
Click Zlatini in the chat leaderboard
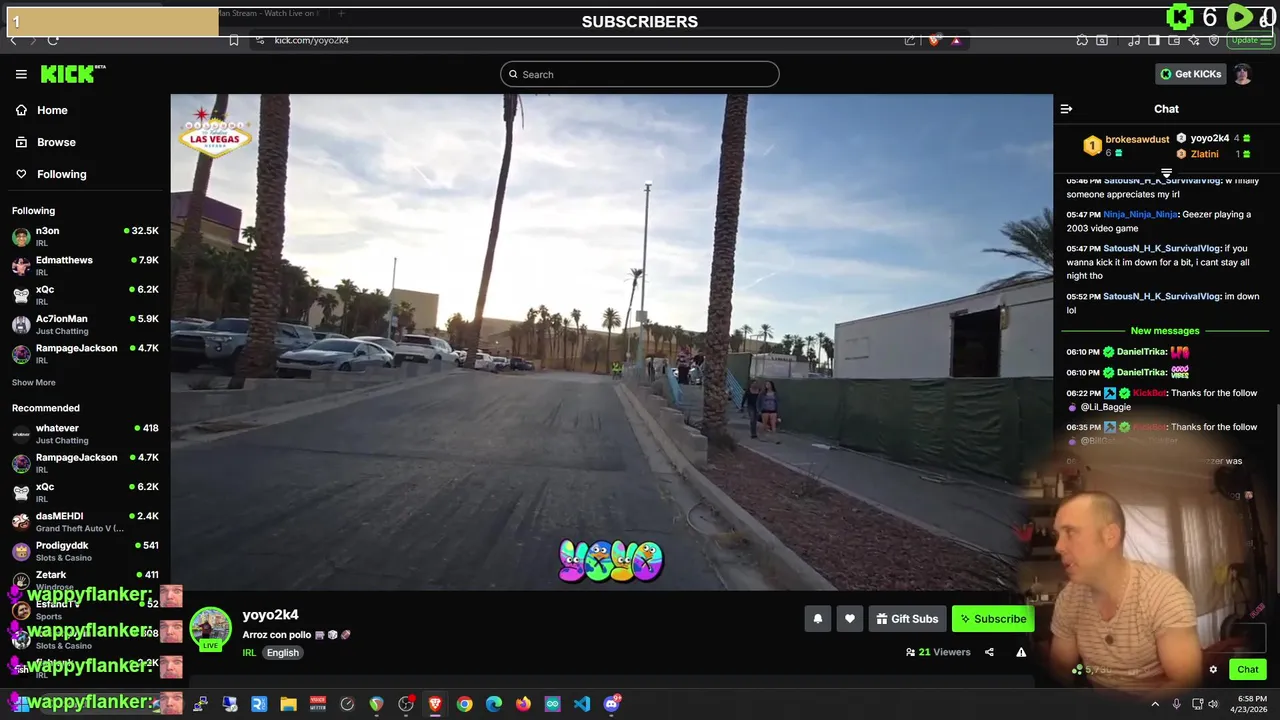point(1205,154)
